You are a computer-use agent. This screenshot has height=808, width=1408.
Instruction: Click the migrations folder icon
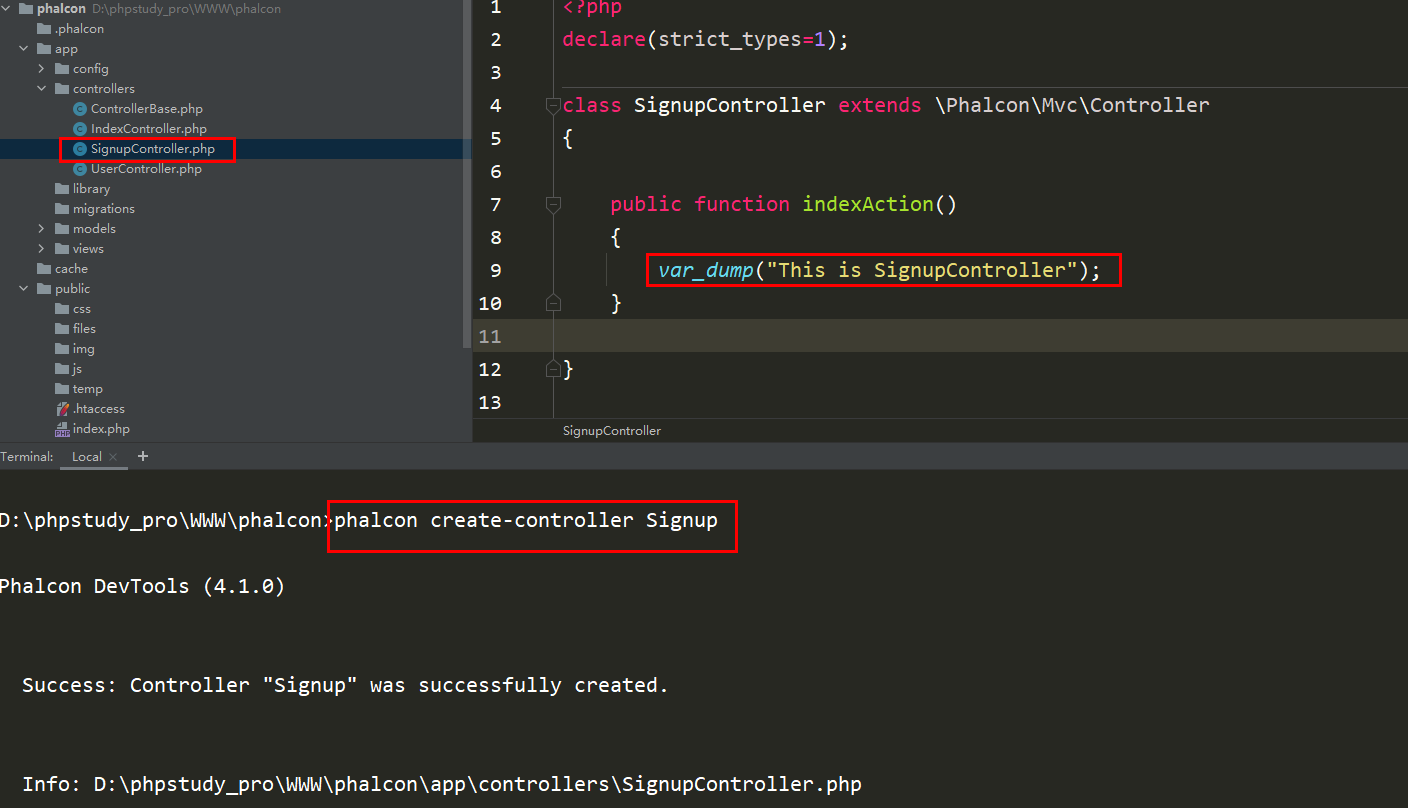[x=62, y=209]
